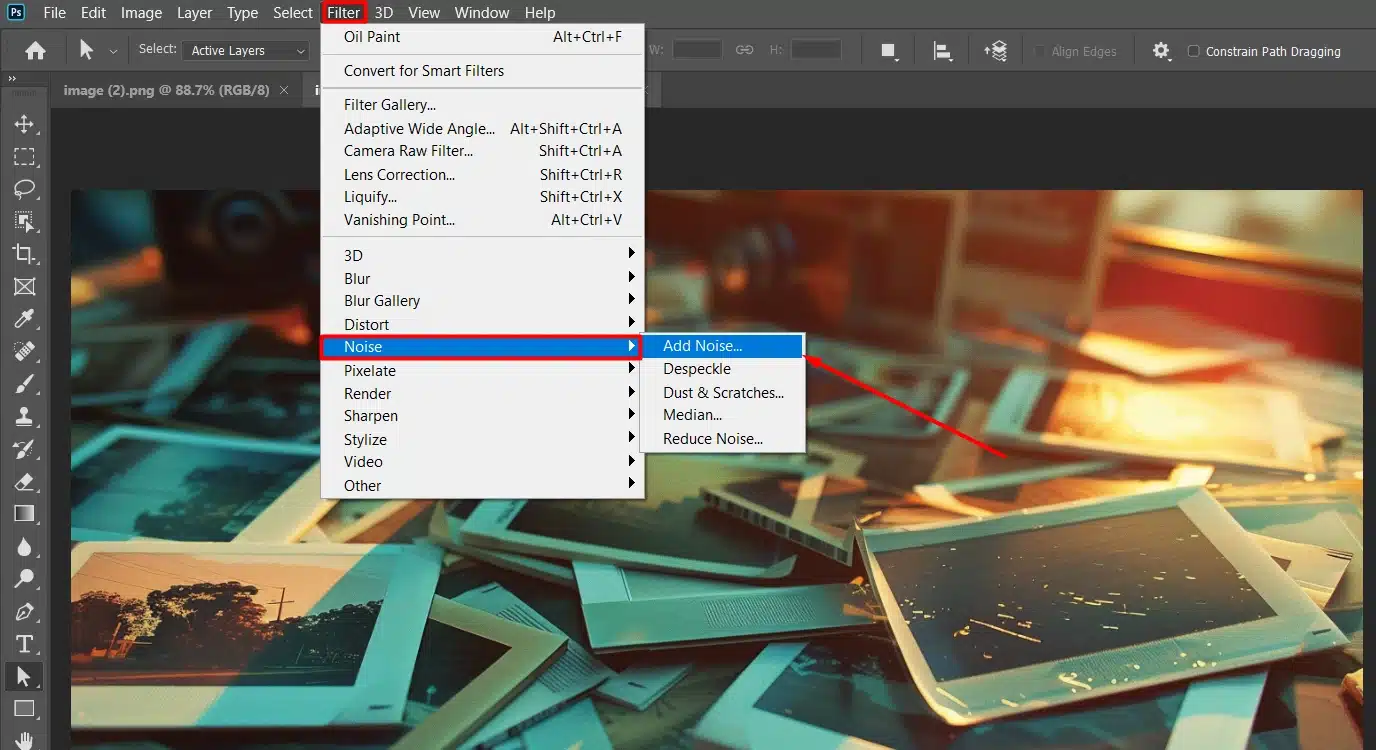Image resolution: width=1376 pixels, height=750 pixels.
Task: Select the Spot Healing Brush tool
Action: point(24,352)
